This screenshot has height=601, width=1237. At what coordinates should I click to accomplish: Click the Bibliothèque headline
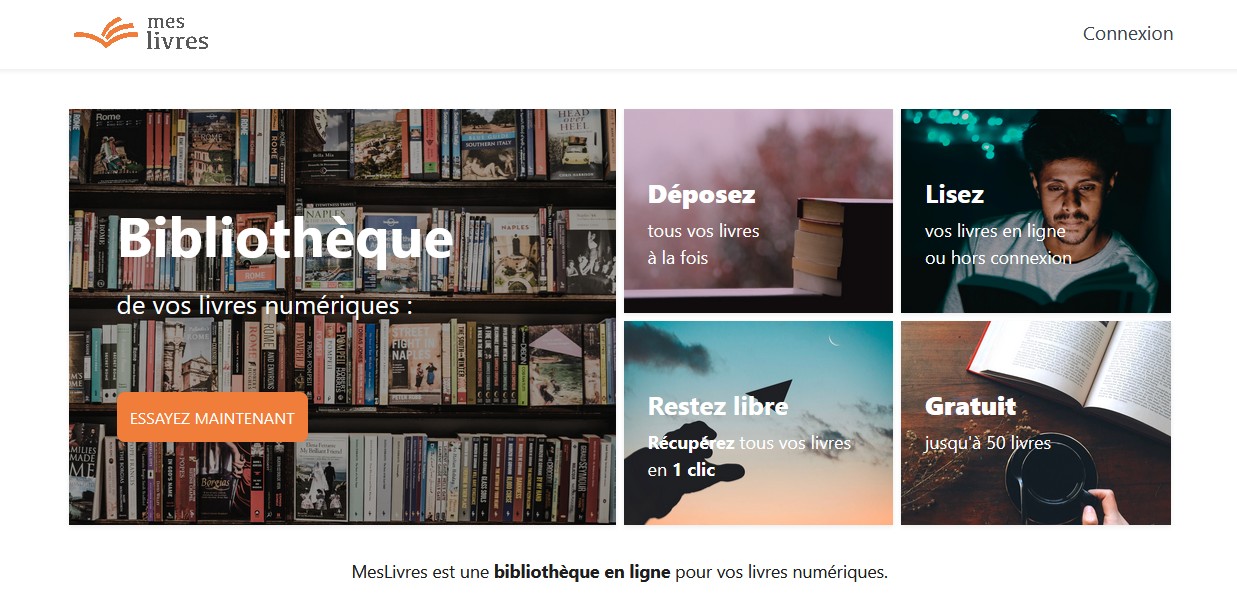[285, 238]
